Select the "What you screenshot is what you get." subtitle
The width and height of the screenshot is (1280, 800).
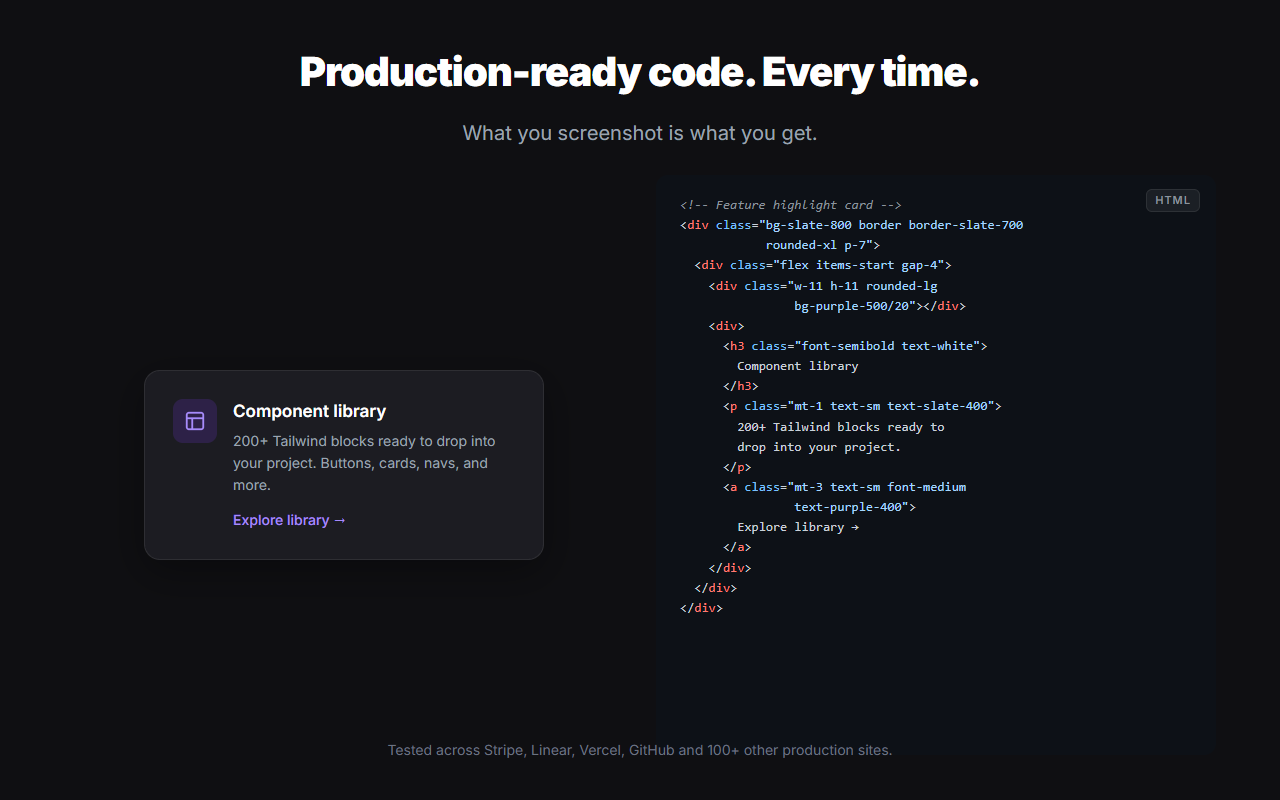coord(640,133)
